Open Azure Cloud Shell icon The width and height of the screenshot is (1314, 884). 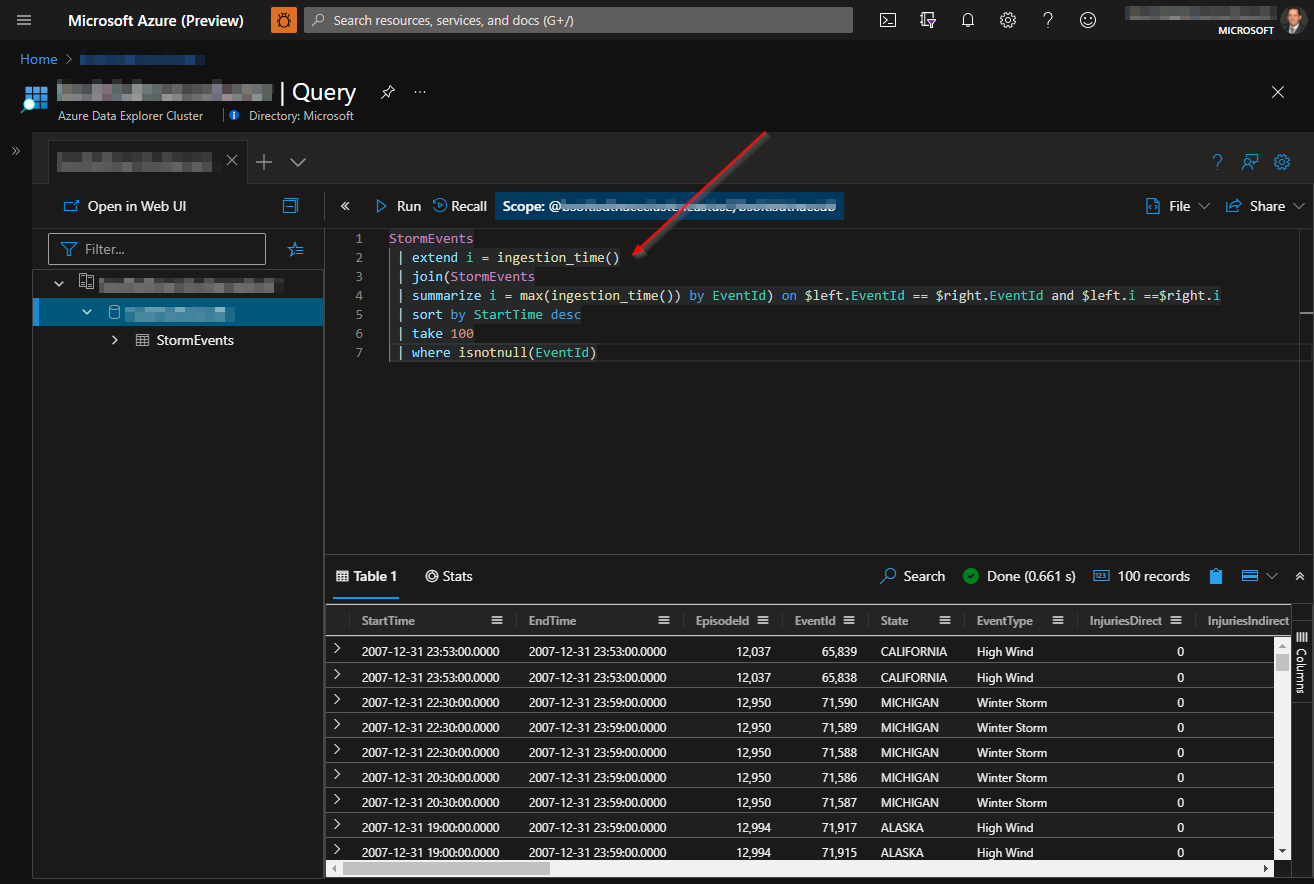pos(887,20)
